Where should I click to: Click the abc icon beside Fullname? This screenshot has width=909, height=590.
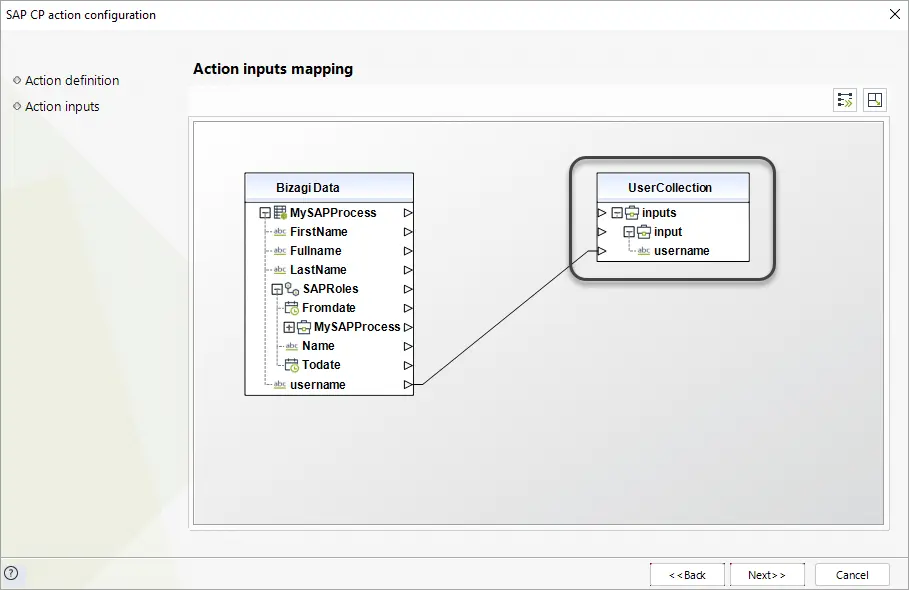tap(280, 251)
